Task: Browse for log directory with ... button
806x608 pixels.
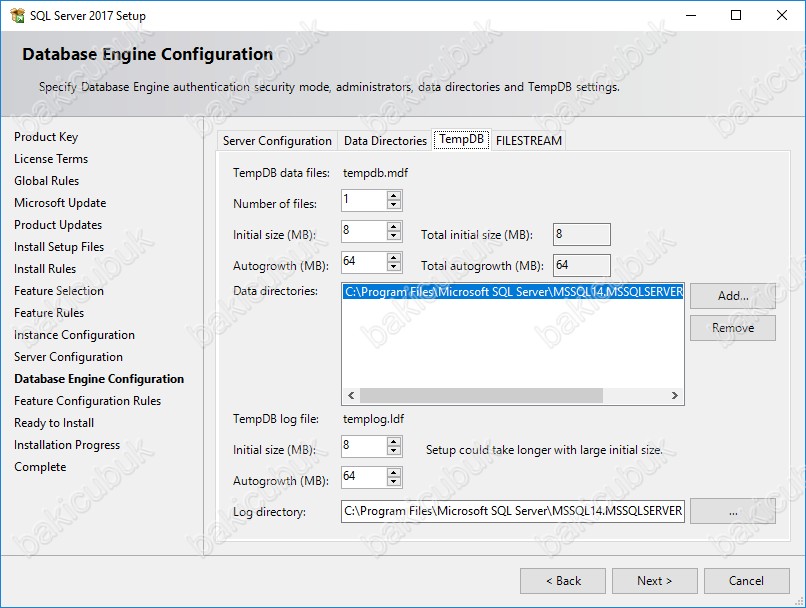Action: click(x=733, y=511)
